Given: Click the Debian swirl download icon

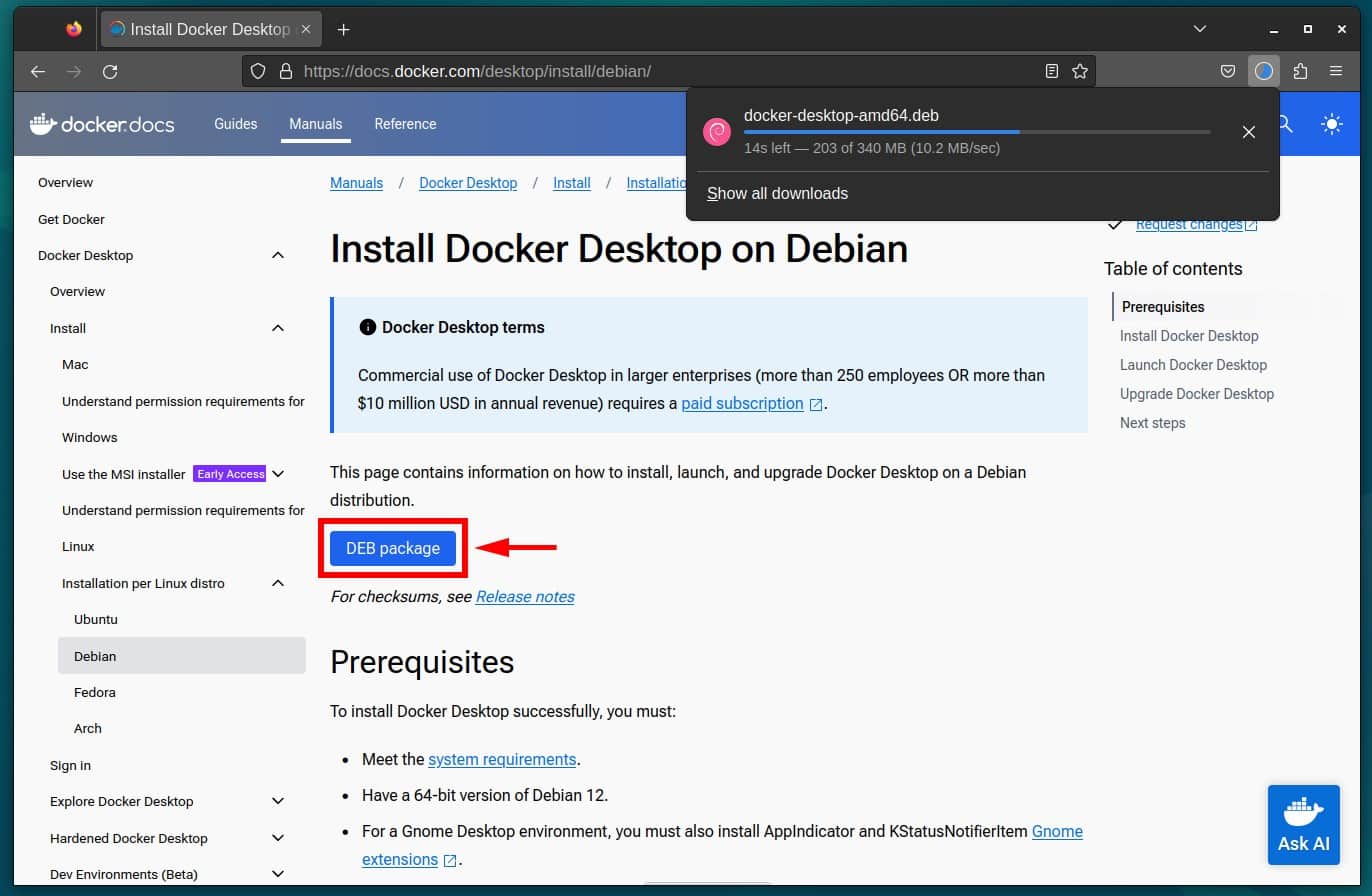Looking at the screenshot, I should (x=716, y=131).
